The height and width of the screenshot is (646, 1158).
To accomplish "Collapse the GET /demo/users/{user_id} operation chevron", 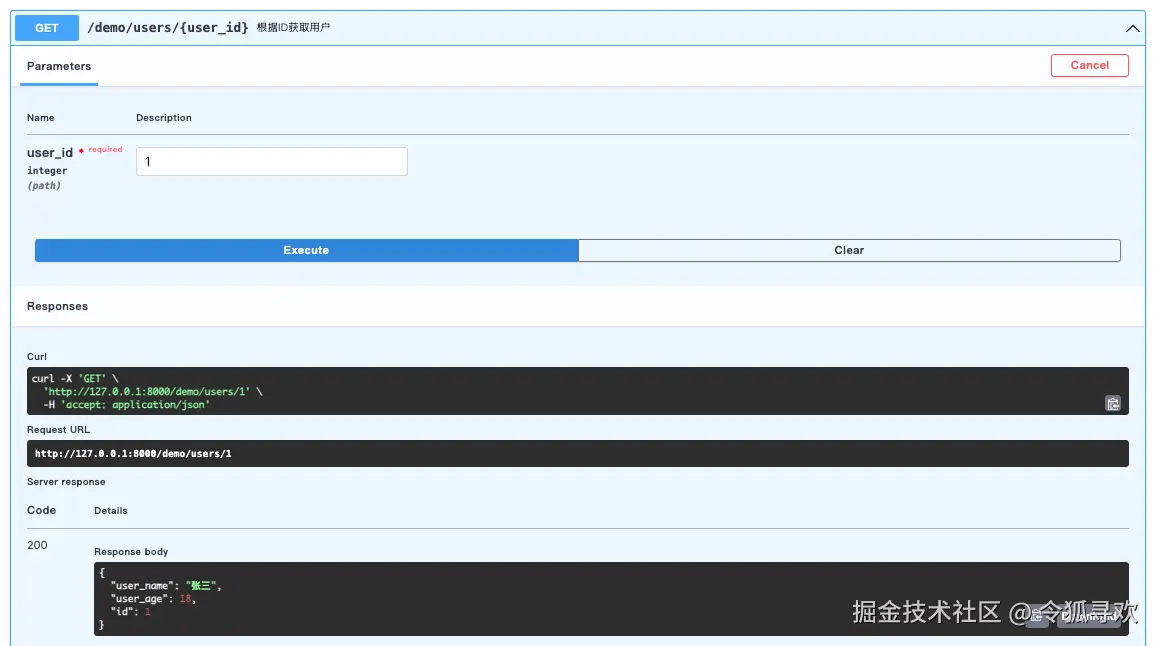I will coord(1132,29).
